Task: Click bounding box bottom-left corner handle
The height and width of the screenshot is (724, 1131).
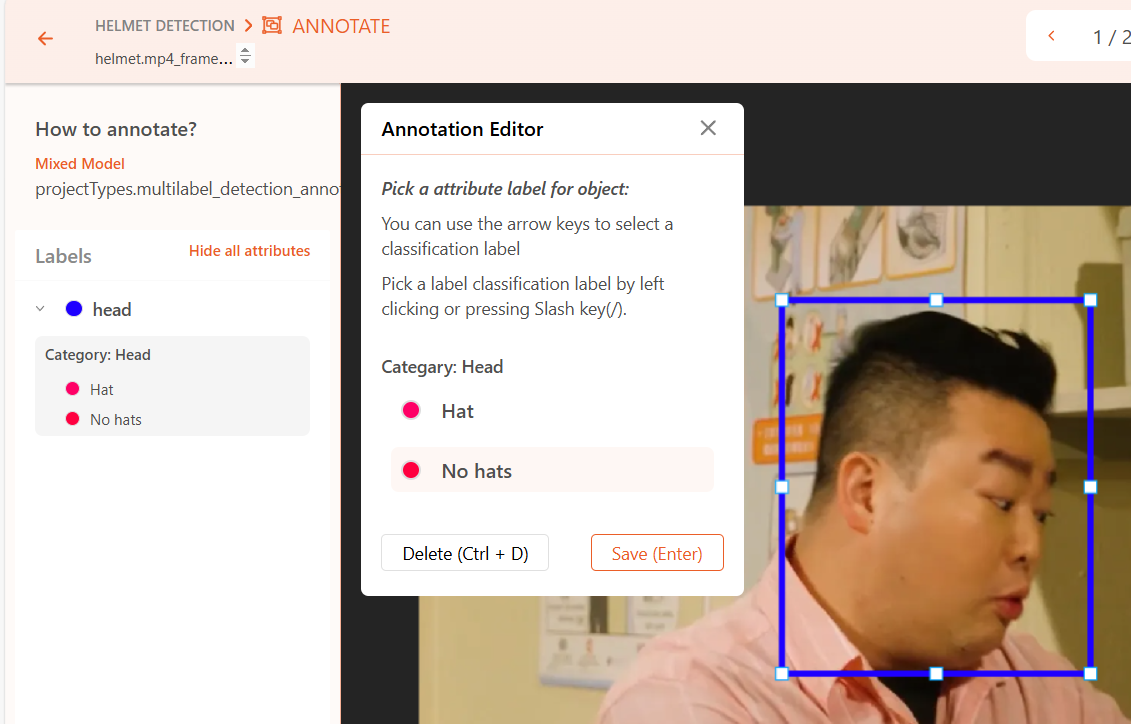Action: pyautogui.click(x=782, y=674)
